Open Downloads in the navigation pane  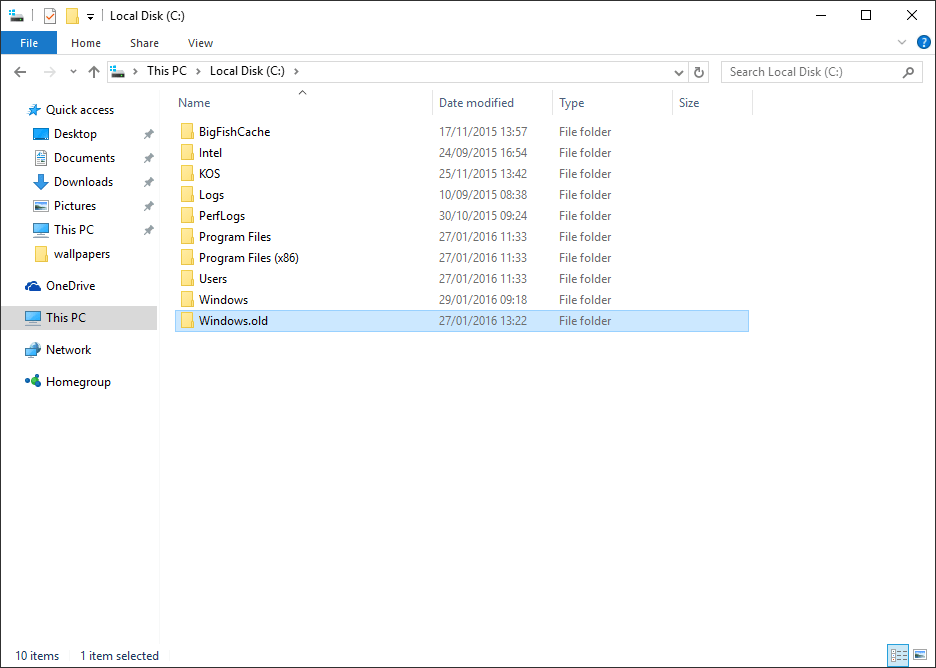(x=83, y=181)
